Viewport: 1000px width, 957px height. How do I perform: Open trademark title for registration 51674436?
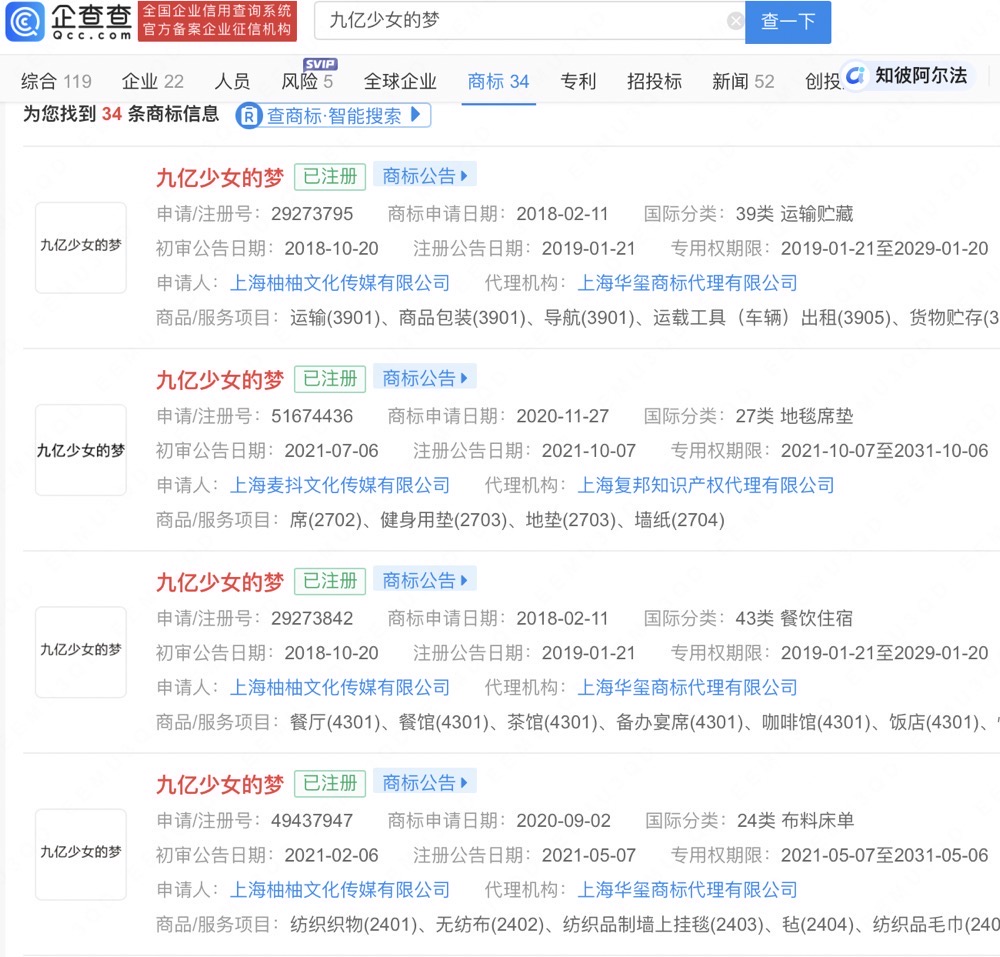click(x=220, y=379)
